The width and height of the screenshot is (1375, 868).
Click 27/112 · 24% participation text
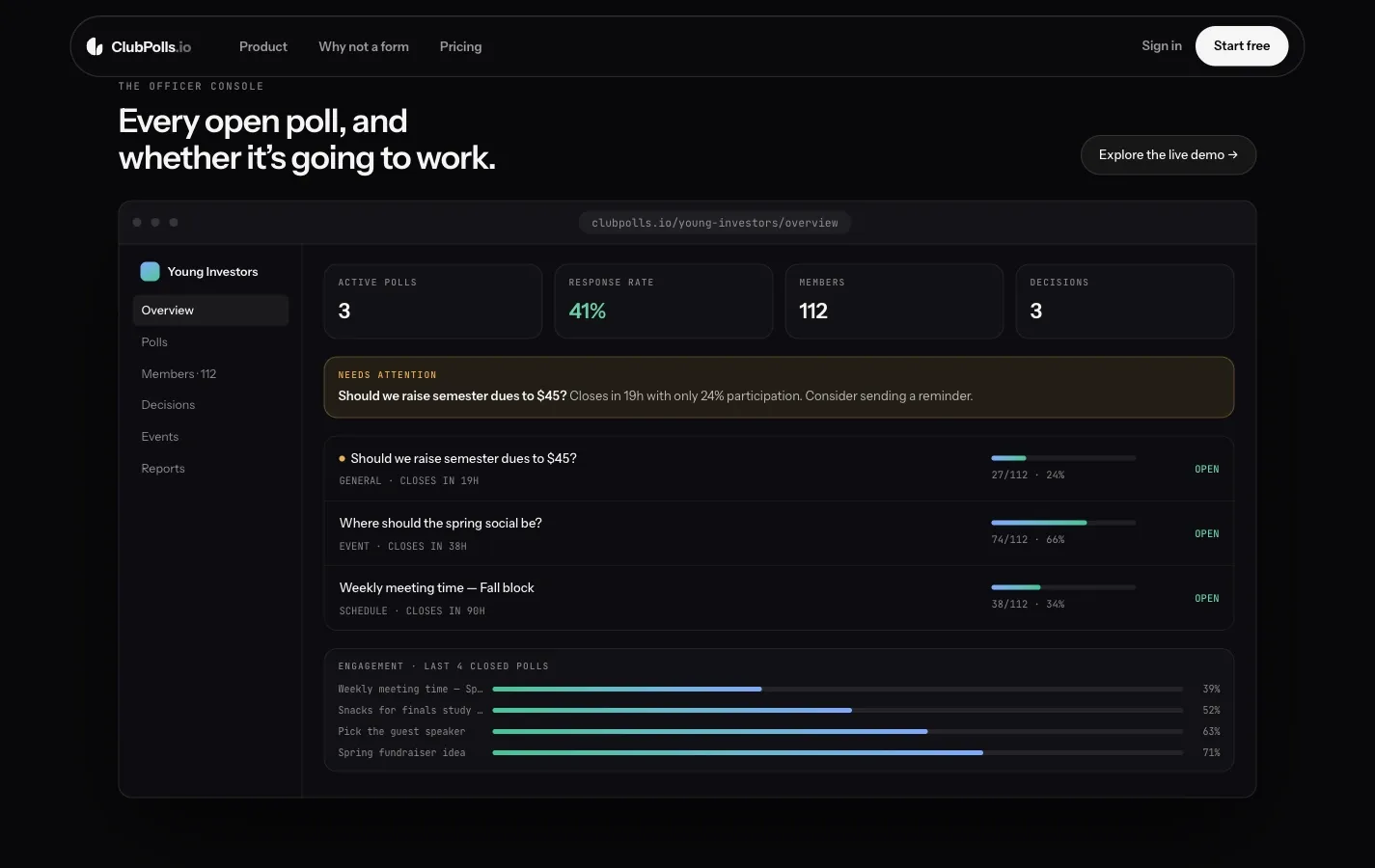point(1028,475)
